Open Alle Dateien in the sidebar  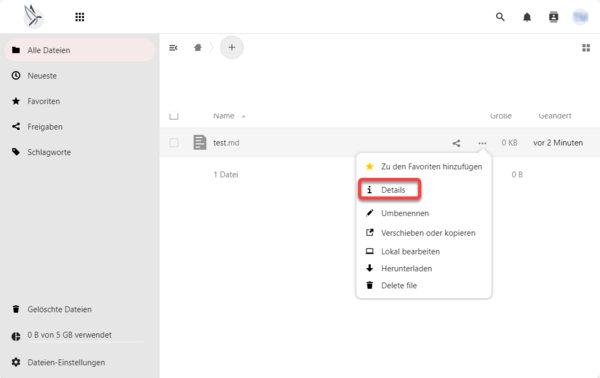coord(80,50)
